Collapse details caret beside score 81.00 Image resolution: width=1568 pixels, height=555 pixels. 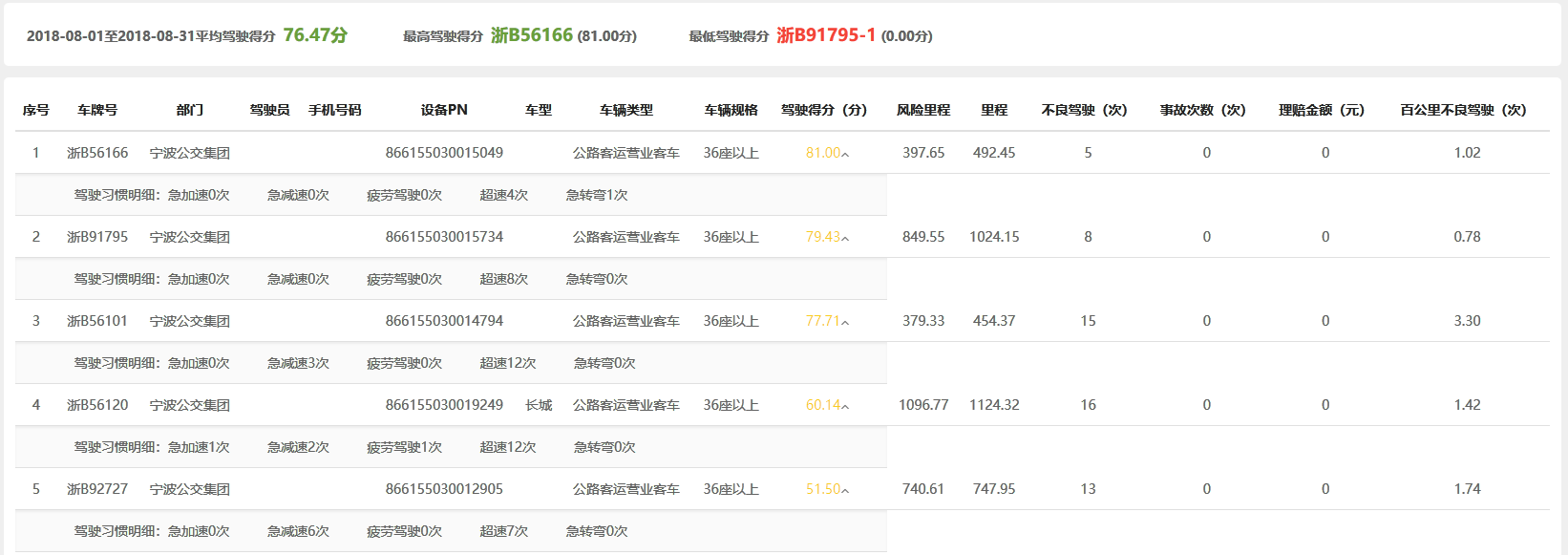(x=845, y=154)
